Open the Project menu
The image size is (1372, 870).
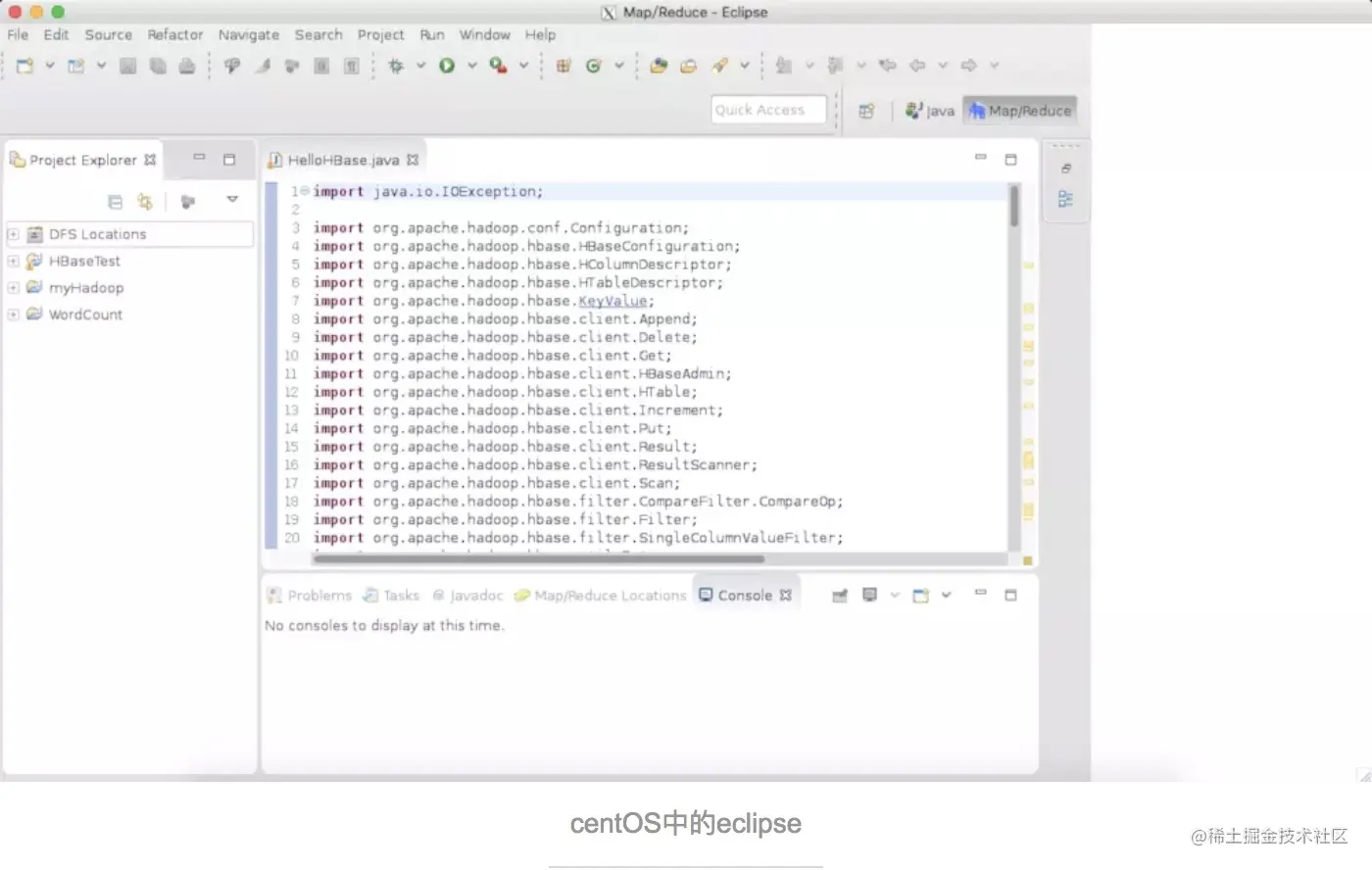pyautogui.click(x=380, y=34)
